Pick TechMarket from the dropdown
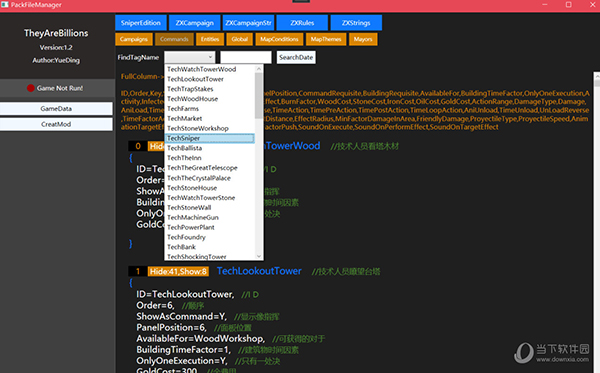600x373 pixels. 210,119
